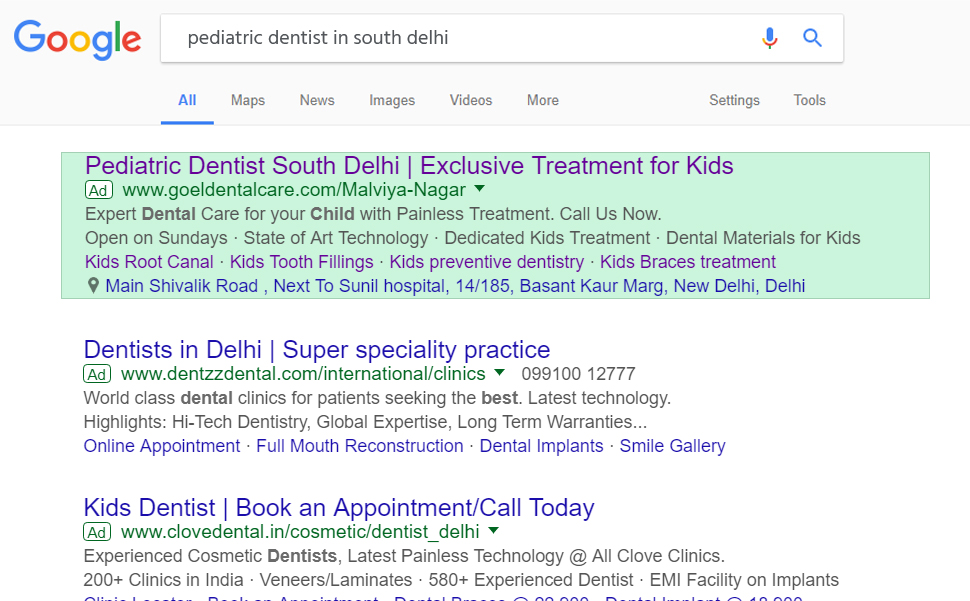The image size is (970, 601).
Task: Open search Settings
Action: tap(734, 100)
